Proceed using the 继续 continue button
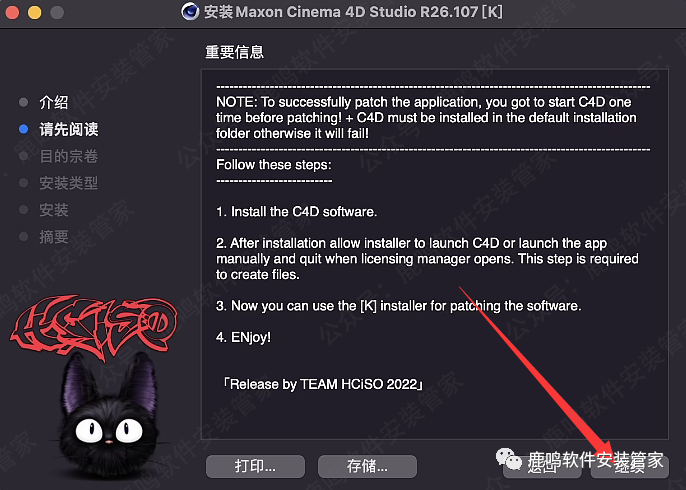The width and height of the screenshot is (686, 490). pos(630,466)
